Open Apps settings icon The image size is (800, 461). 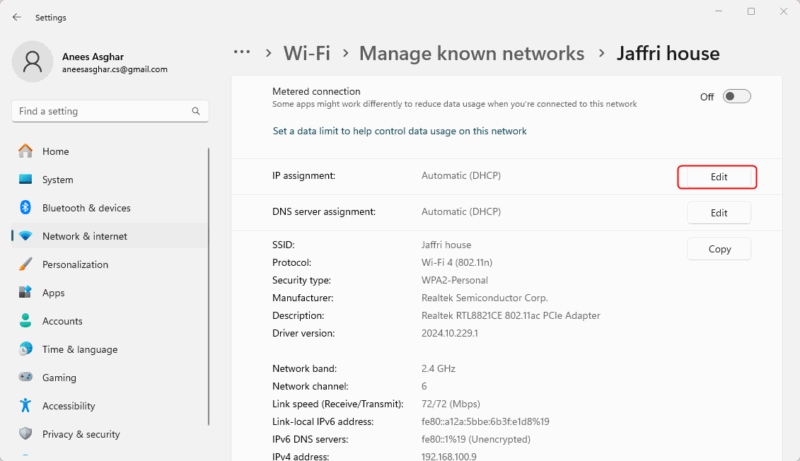click(26, 293)
